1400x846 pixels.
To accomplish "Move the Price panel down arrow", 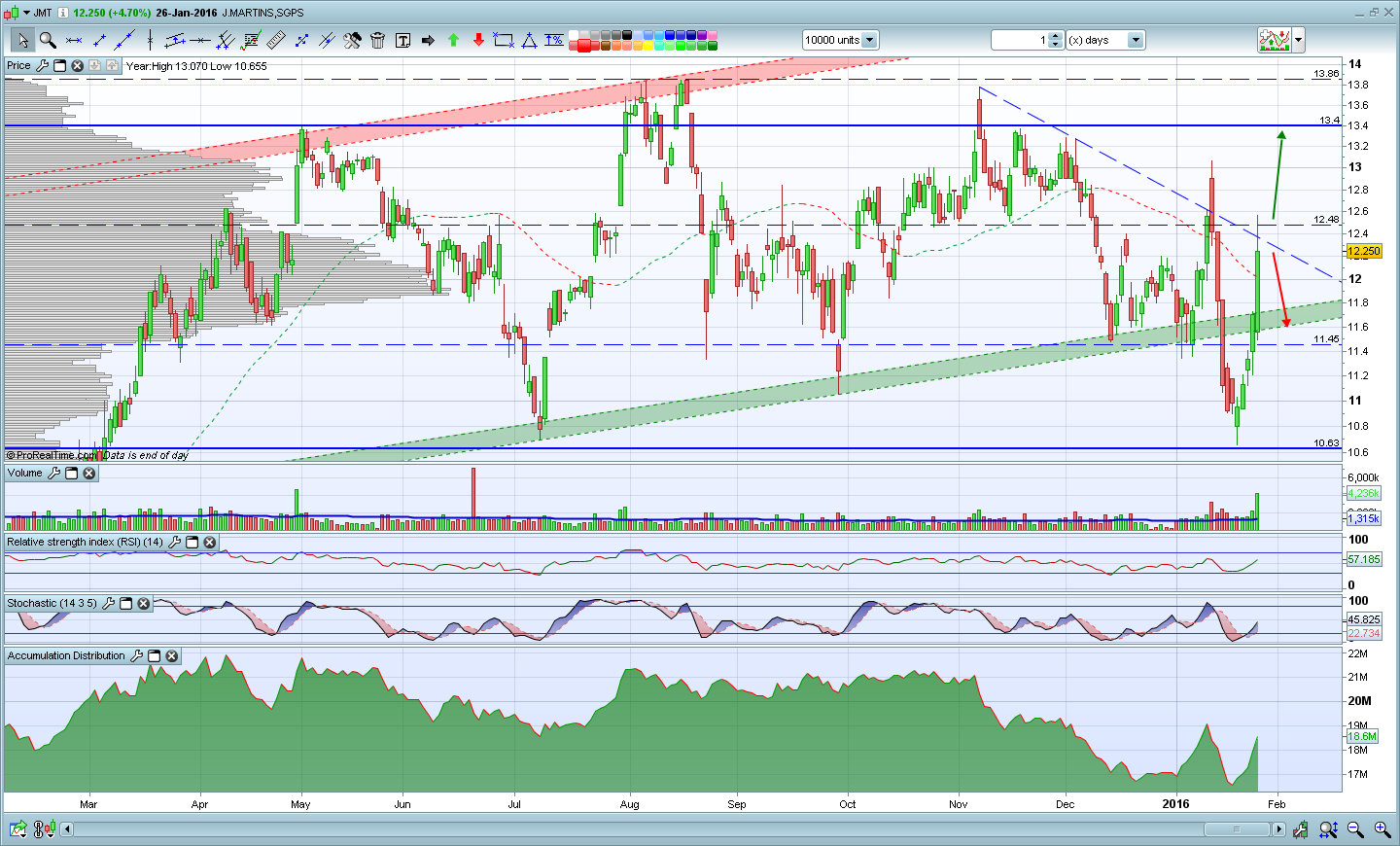I will click(x=94, y=66).
